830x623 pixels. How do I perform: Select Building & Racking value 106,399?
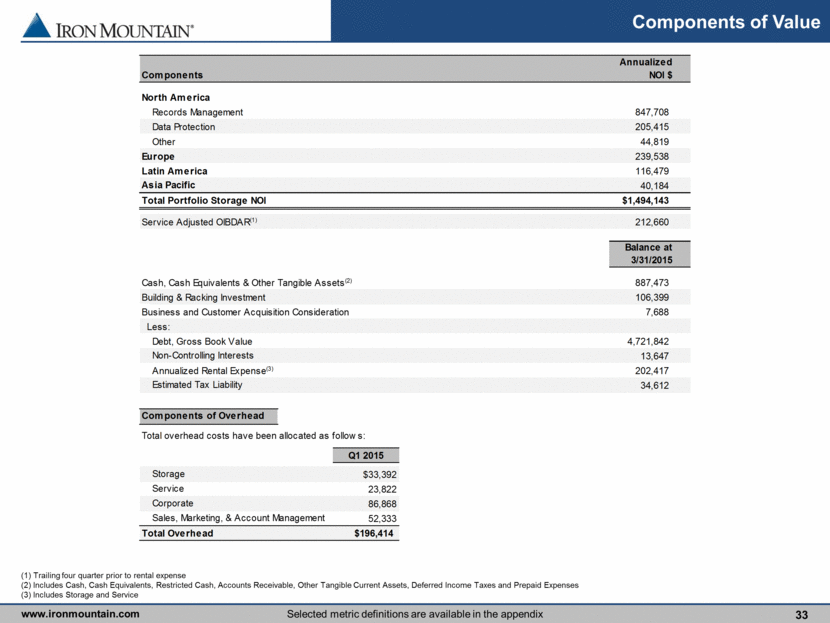tap(652, 297)
